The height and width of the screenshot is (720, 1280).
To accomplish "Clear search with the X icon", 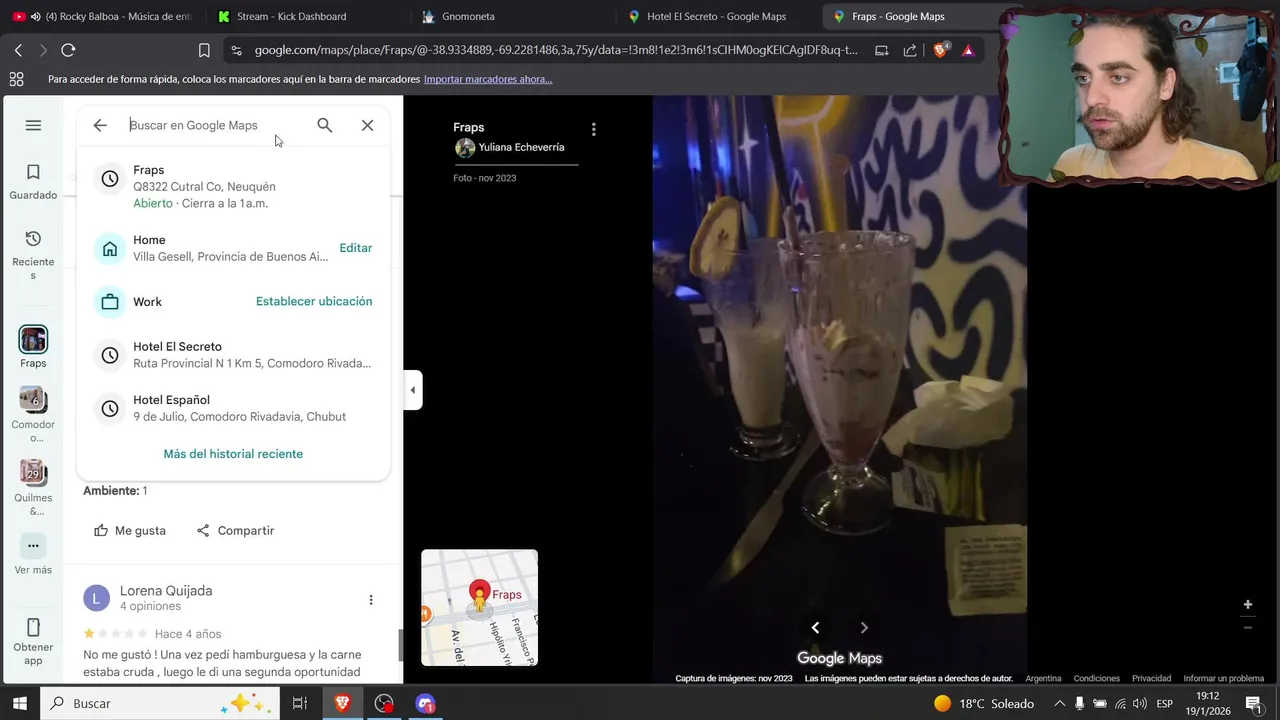I will pos(367,125).
